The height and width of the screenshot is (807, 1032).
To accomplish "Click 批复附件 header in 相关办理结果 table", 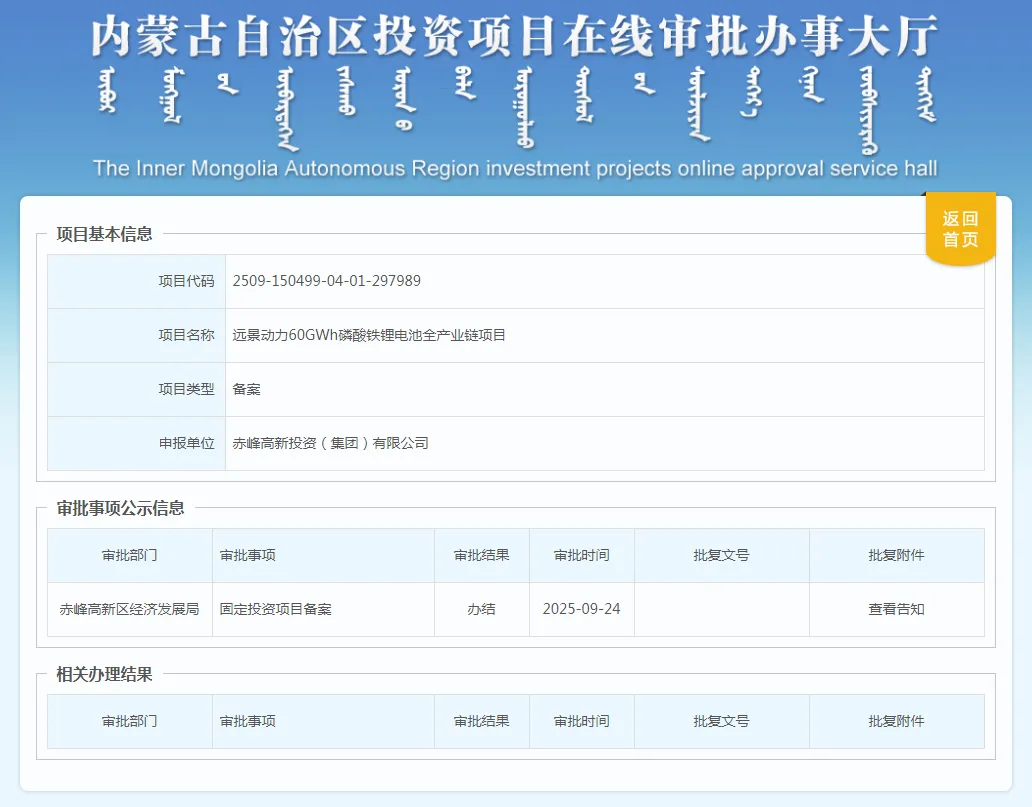I will 896,721.
